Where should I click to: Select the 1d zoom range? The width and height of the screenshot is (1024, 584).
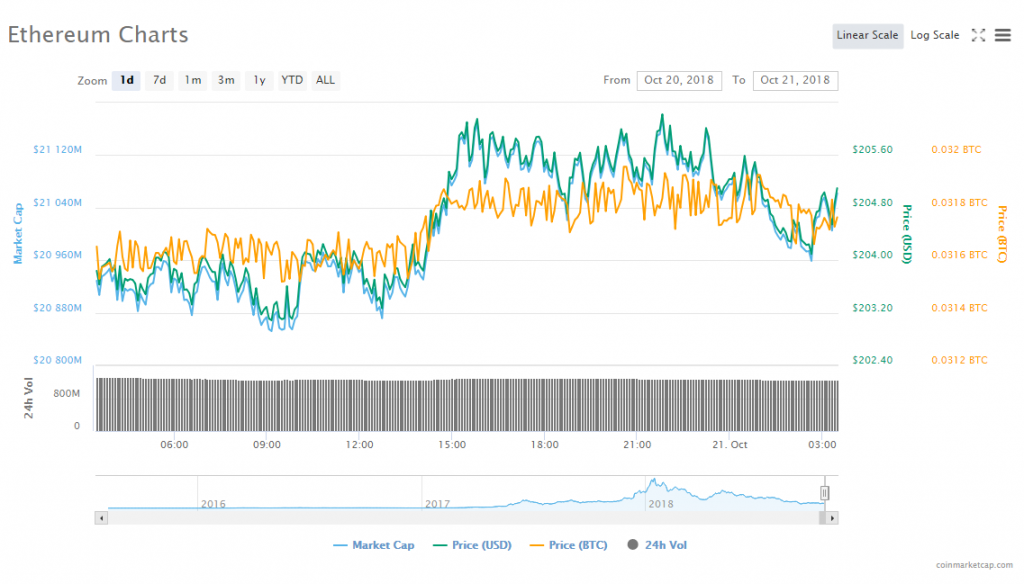click(126, 80)
